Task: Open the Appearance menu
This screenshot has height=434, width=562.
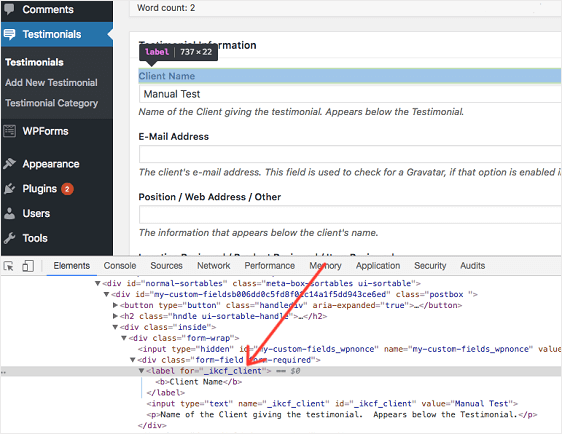Action: (x=51, y=164)
